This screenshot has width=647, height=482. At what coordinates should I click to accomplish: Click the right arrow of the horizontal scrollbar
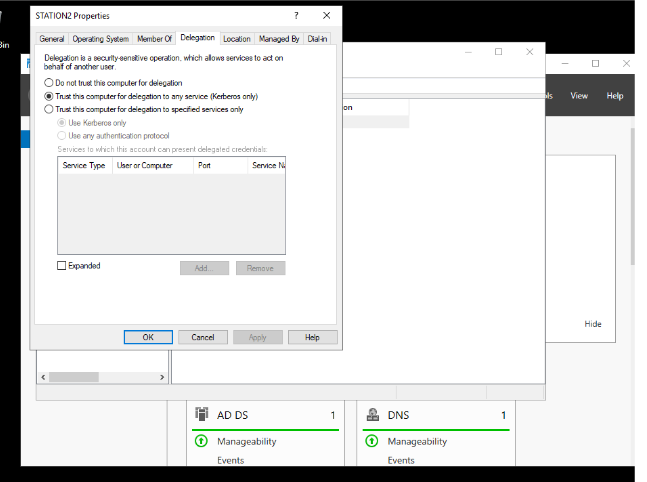click(162, 377)
